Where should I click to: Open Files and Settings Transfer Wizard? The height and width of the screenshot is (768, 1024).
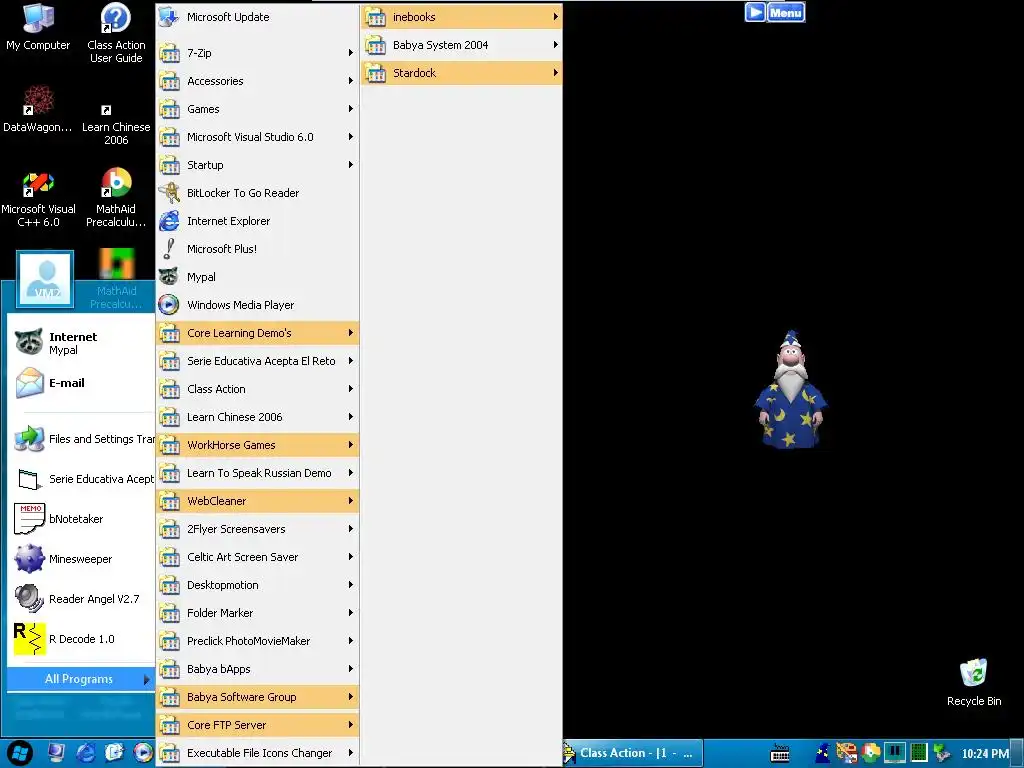[x=82, y=439]
